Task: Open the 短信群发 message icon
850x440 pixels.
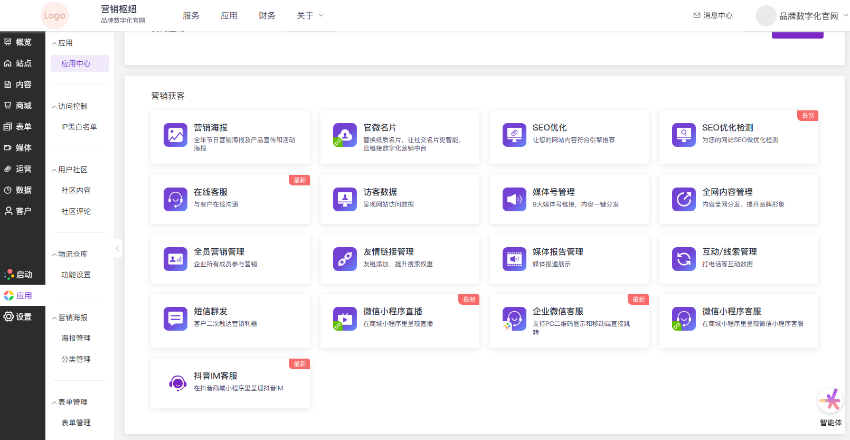Action: [x=175, y=318]
